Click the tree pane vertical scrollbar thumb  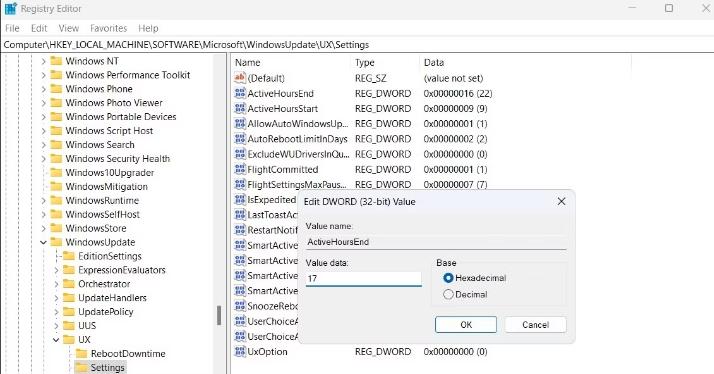tap(219, 315)
